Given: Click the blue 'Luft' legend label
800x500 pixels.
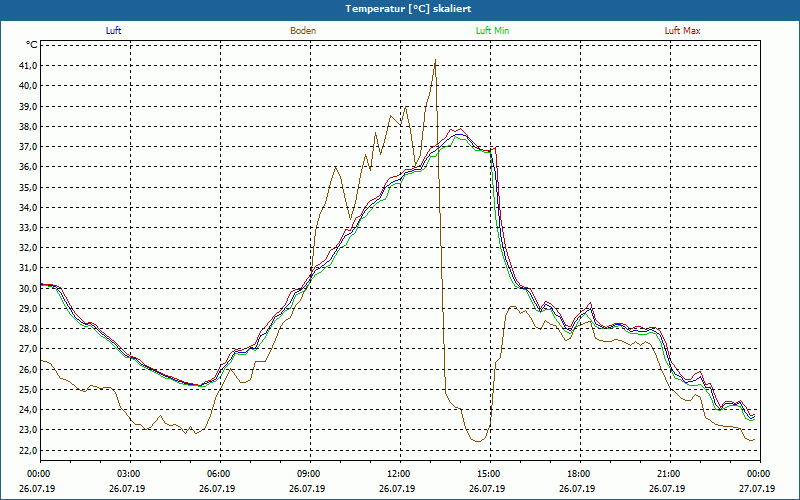Looking at the screenshot, I should pos(113,31).
